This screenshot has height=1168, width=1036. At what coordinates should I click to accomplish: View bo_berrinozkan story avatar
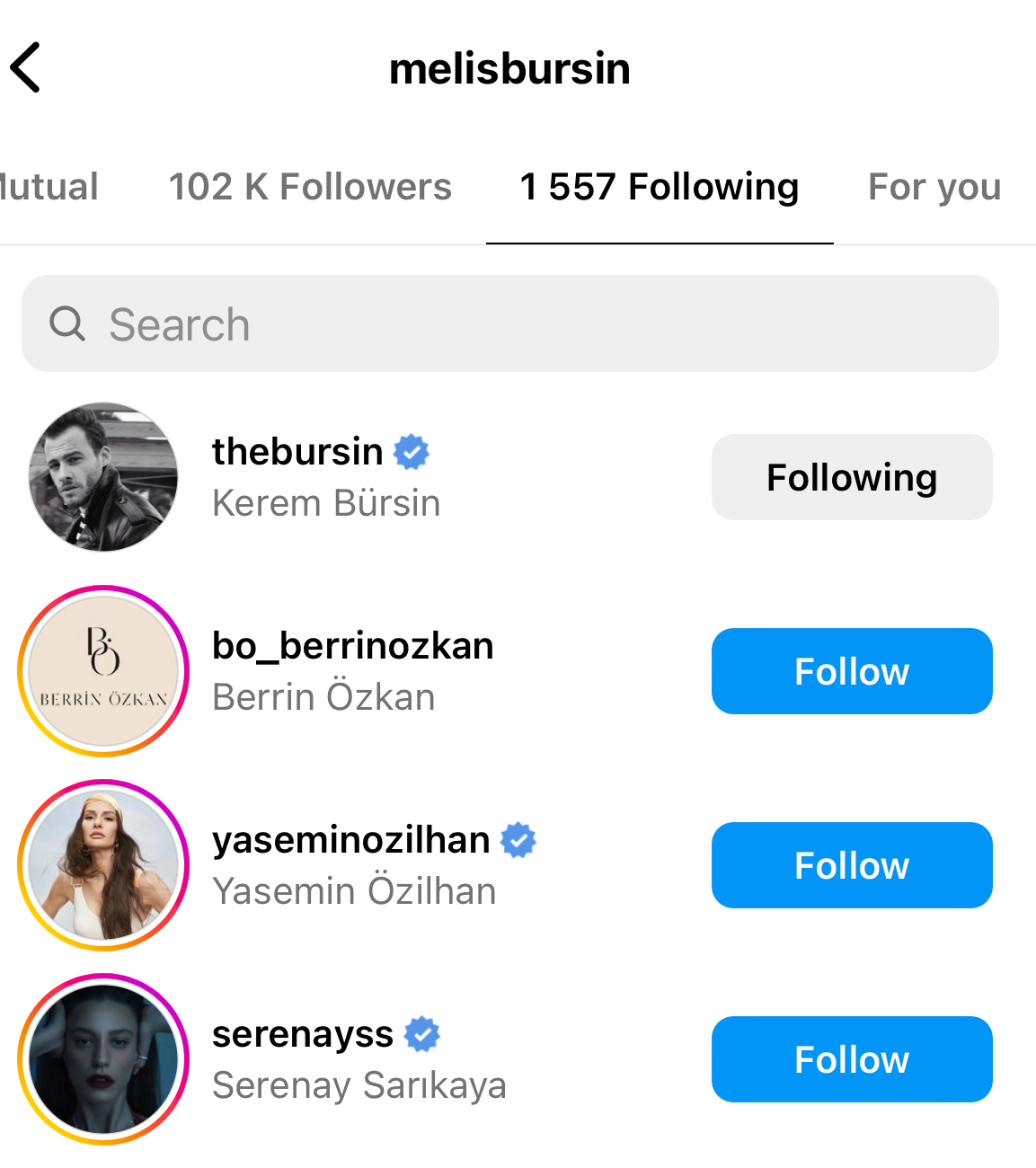click(x=103, y=671)
